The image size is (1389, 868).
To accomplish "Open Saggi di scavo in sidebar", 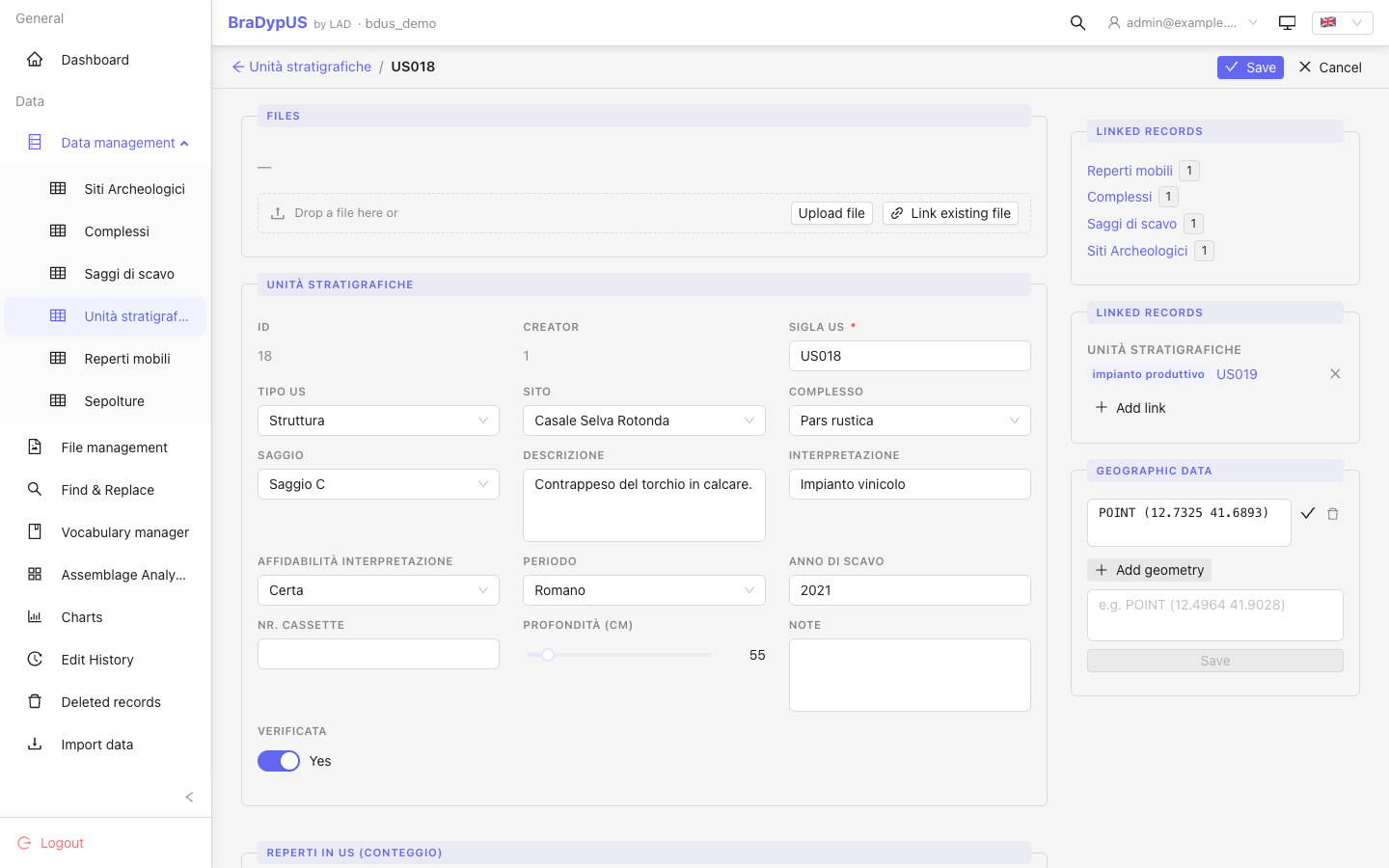I will tap(106, 274).
